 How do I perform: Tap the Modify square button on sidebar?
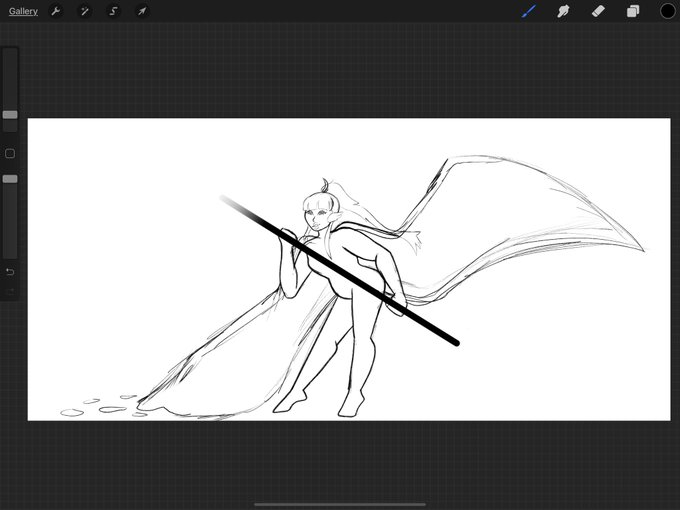click(x=10, y=154)
